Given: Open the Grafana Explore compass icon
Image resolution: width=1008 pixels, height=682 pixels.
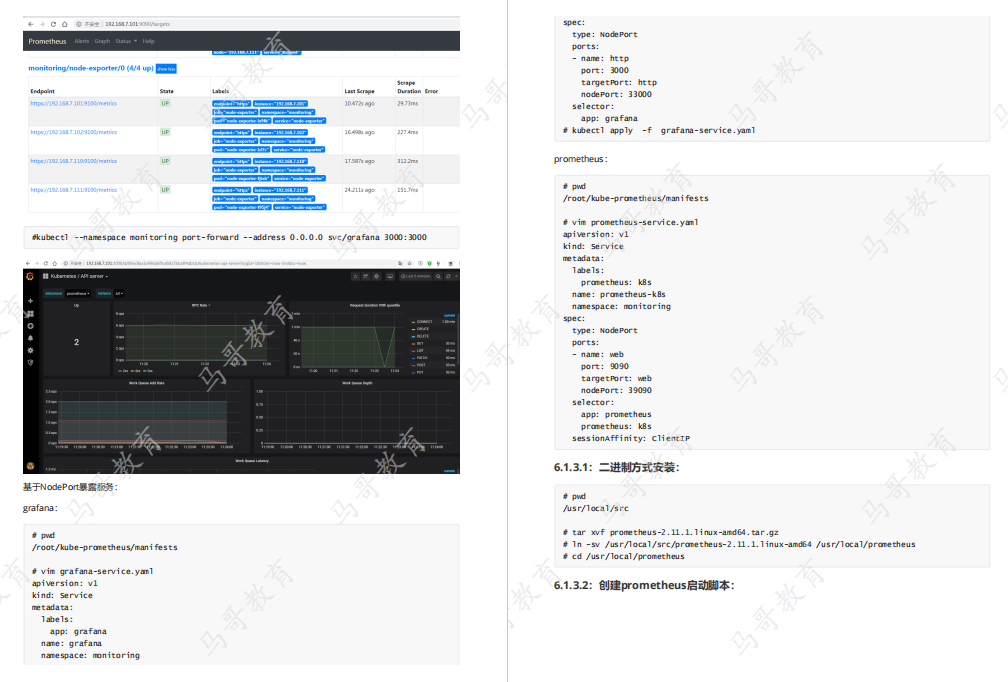Looking at the screenshot, I should (30, 326).
